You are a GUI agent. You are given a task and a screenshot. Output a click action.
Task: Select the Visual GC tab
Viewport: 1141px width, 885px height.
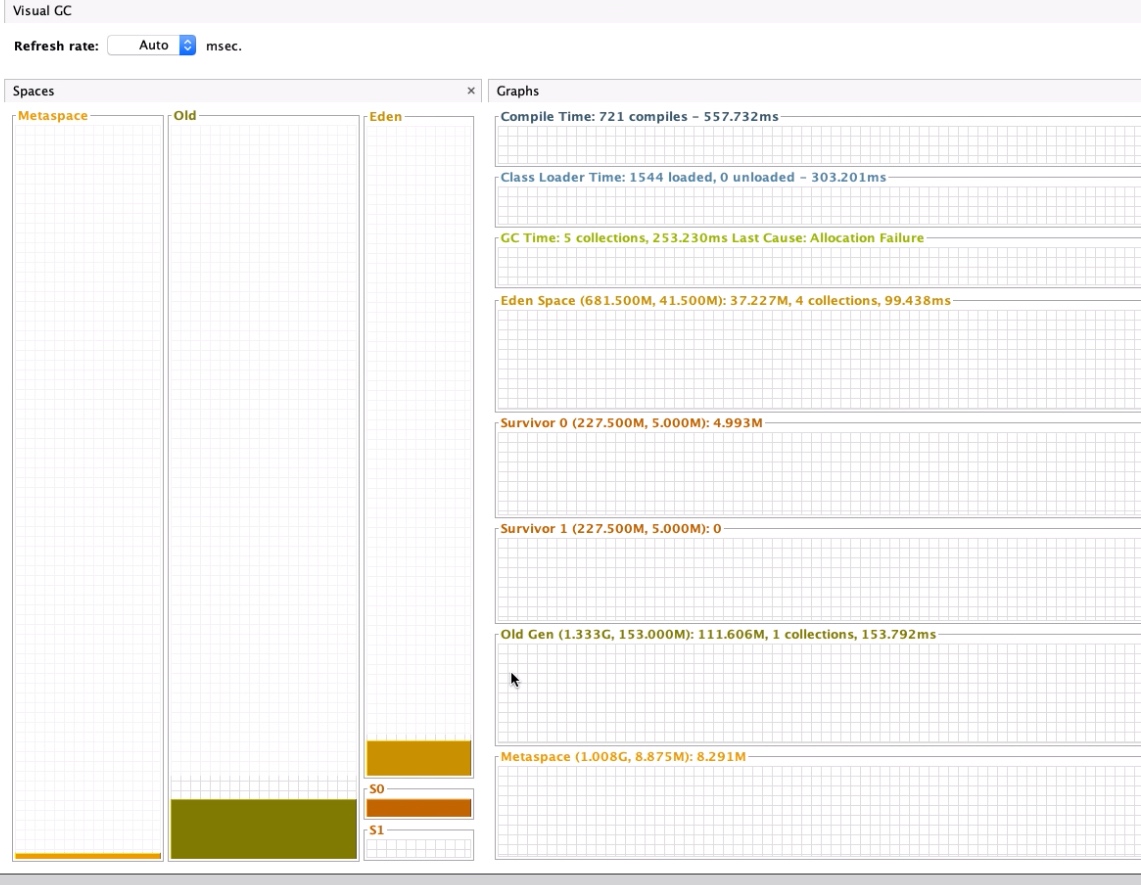(x=42, y=10)
